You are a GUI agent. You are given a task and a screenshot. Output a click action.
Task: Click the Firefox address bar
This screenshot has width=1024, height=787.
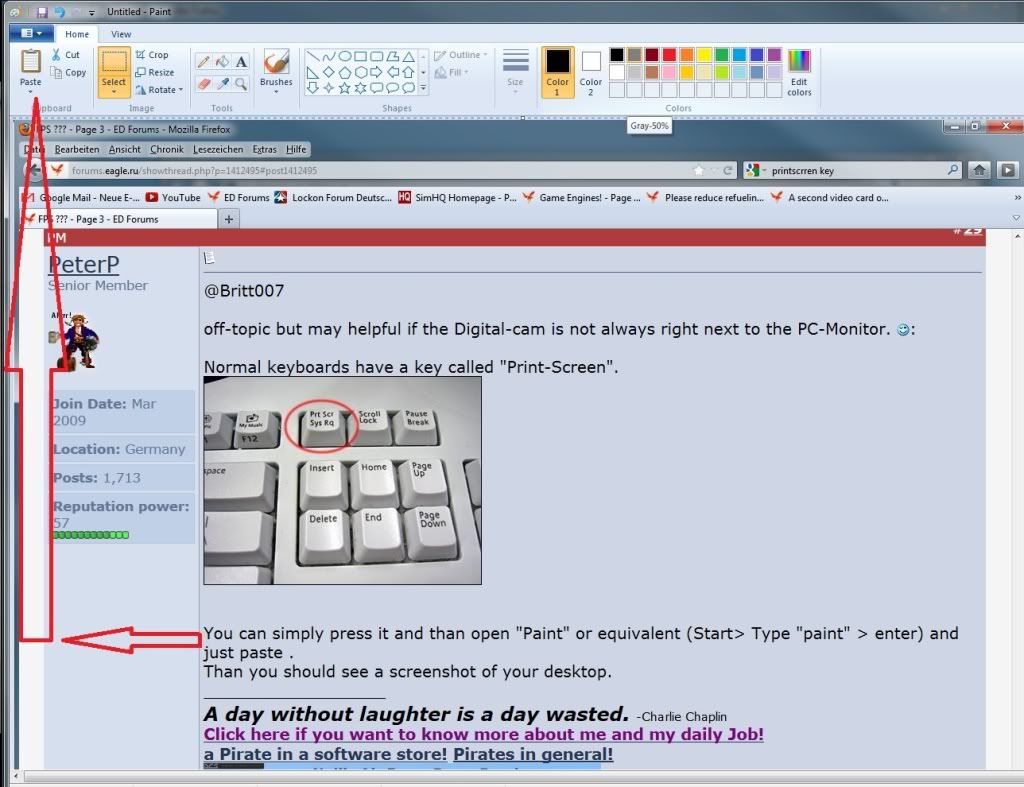click(300, 170)
